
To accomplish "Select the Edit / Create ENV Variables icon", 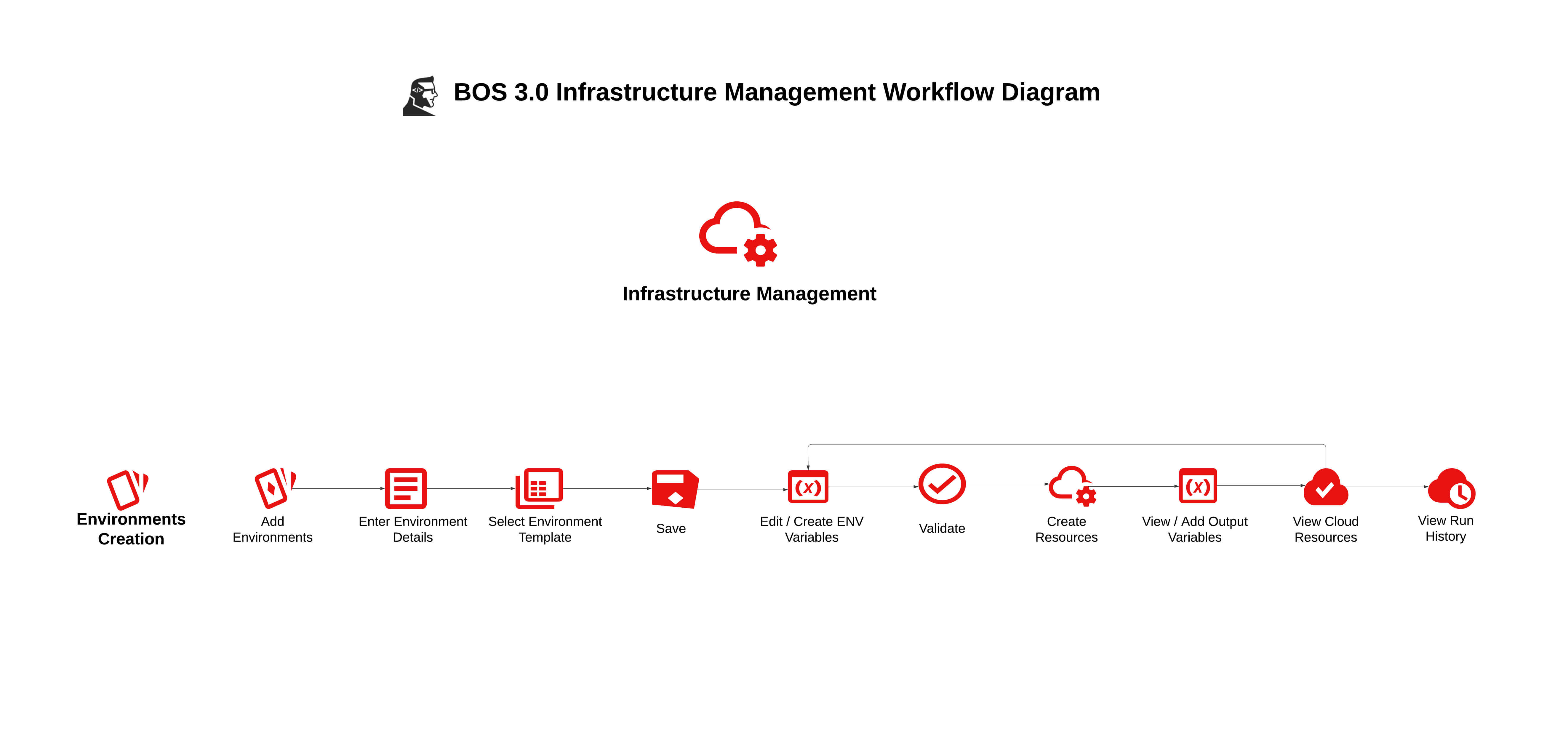I will (808, 487).
